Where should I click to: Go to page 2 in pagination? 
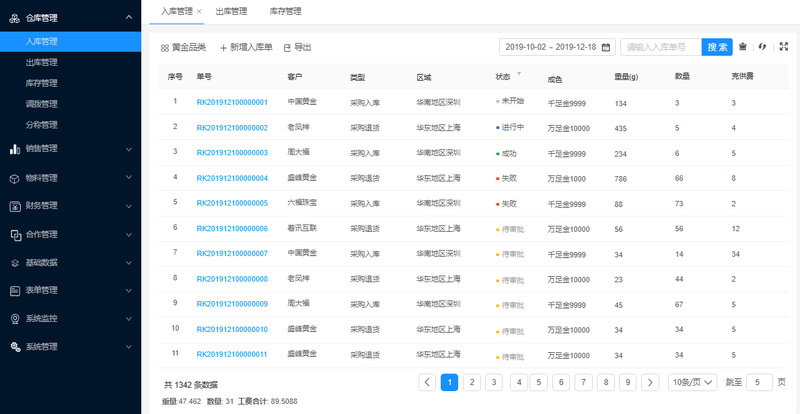tap(472, 382)
